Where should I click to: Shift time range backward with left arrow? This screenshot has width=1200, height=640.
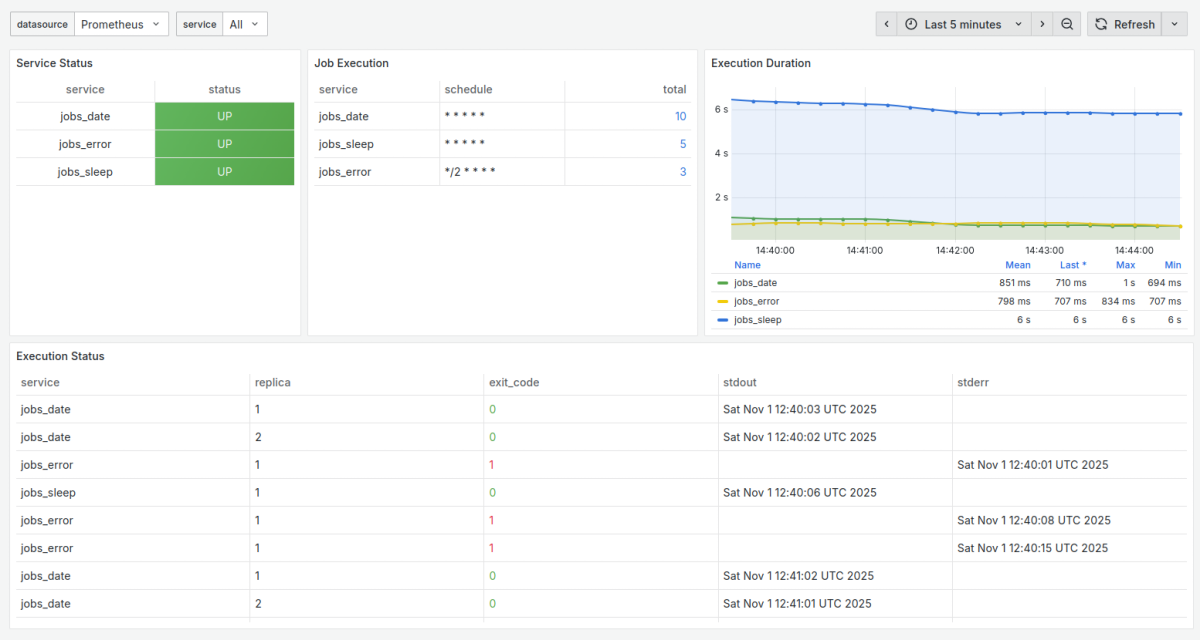point(886,24)
